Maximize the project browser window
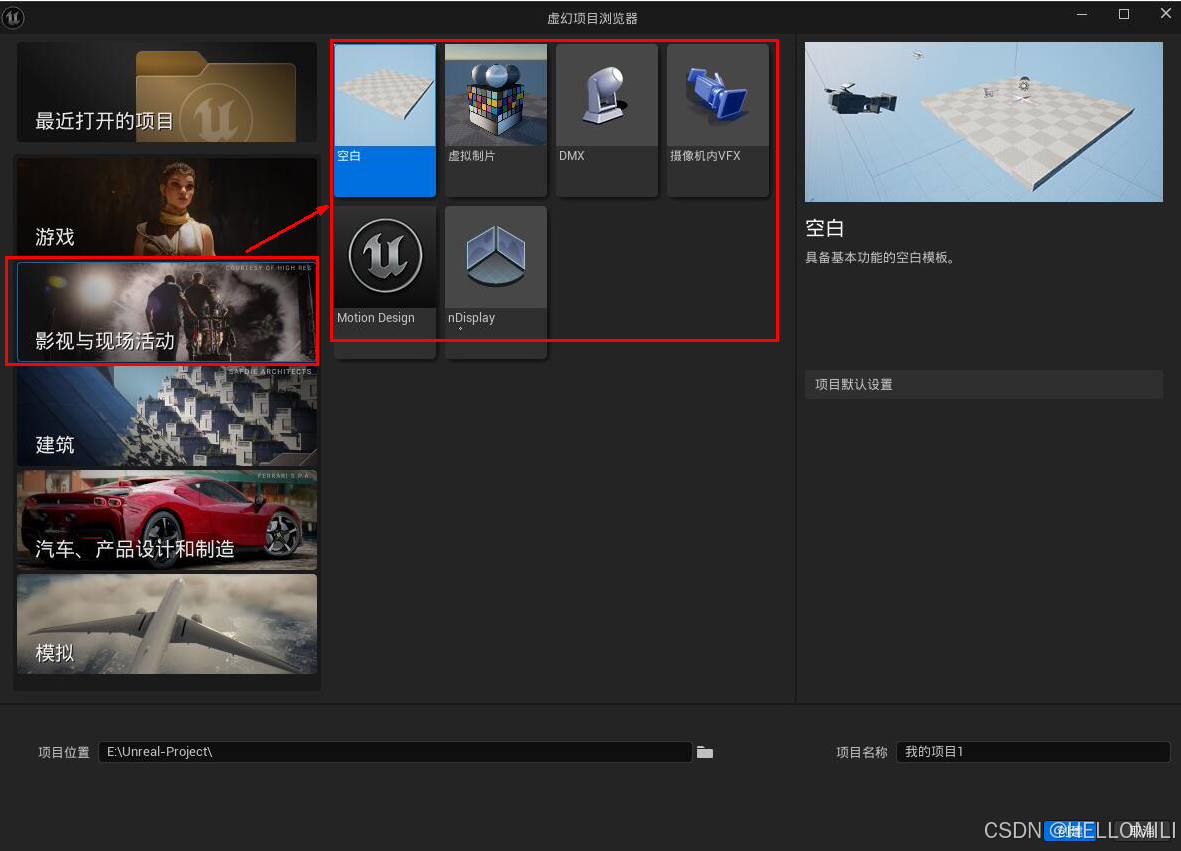The width and height of the screenshot is (1181, 851). coord(1124,14)
